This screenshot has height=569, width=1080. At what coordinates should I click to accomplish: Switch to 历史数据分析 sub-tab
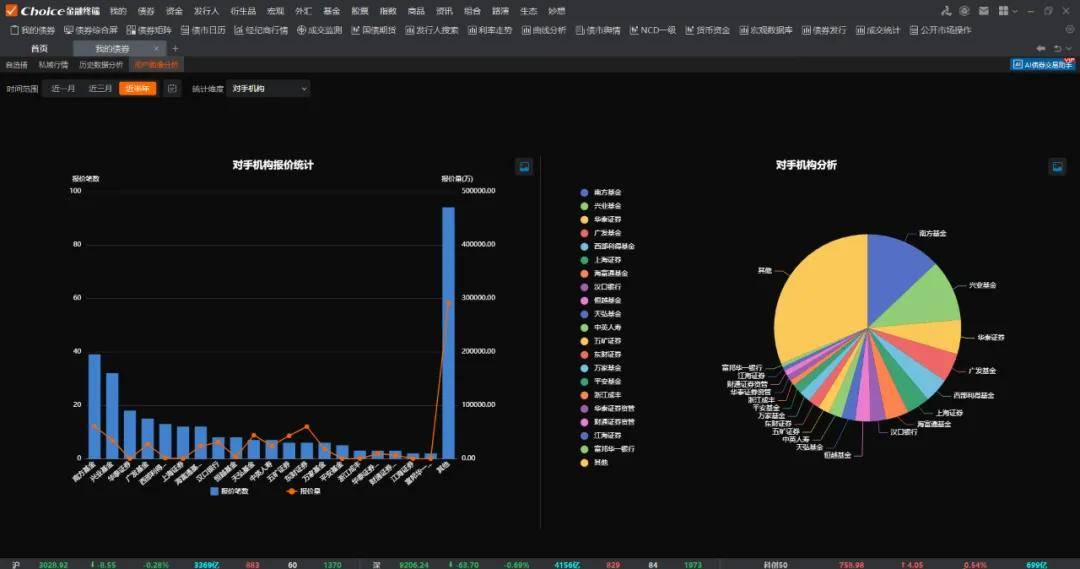[x=101, y=65]
